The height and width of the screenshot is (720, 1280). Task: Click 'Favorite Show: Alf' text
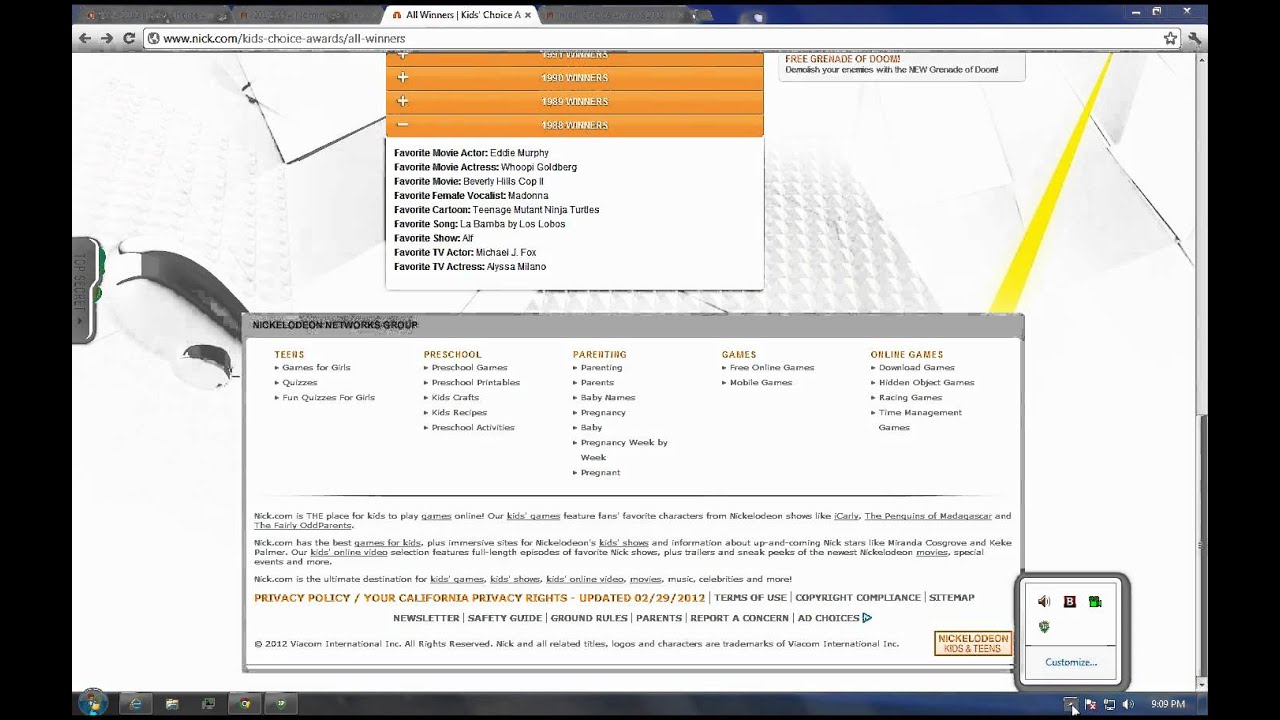pos(434,238)
